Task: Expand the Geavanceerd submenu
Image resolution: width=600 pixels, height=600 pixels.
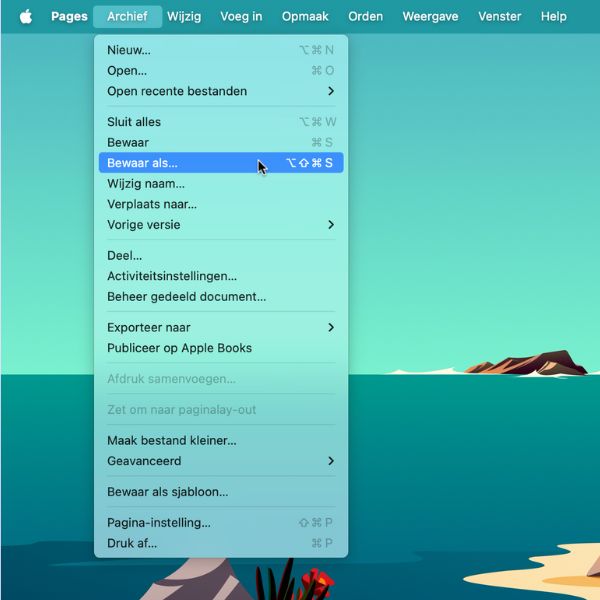Action: coord(221,461)
